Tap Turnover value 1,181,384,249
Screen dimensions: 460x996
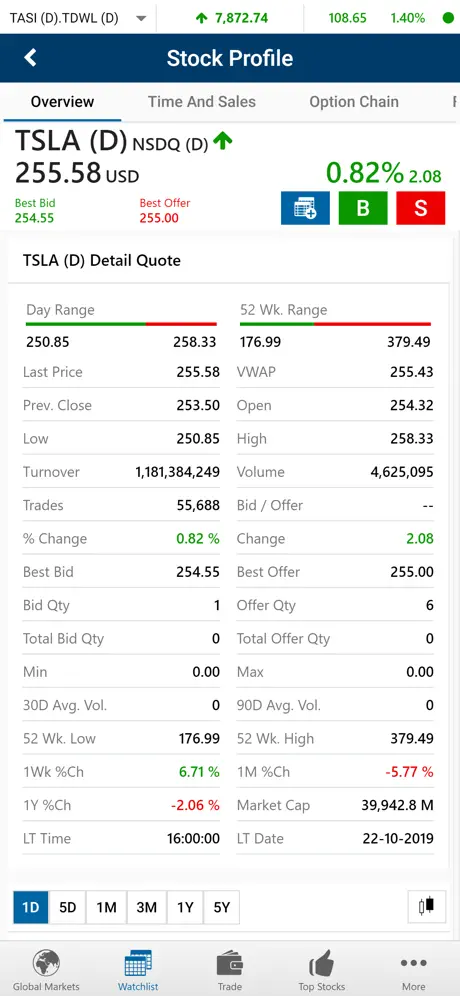click(x=177, y=472)
